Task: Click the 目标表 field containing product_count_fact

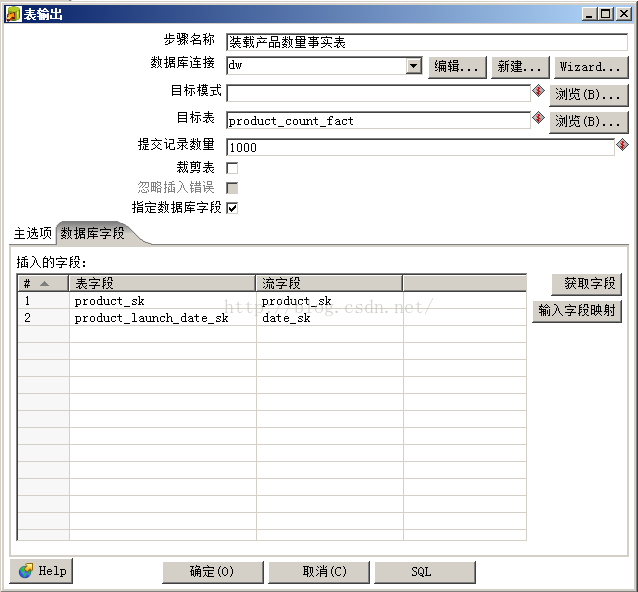Action: [378, 121]
